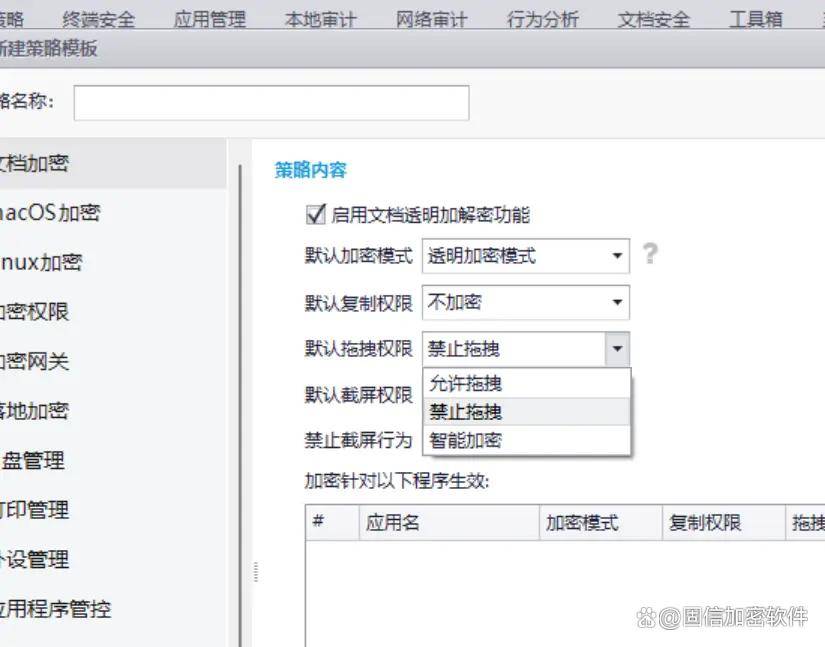
Task: Switch to 应用管理 tab
Action: (x=210, y=19)
